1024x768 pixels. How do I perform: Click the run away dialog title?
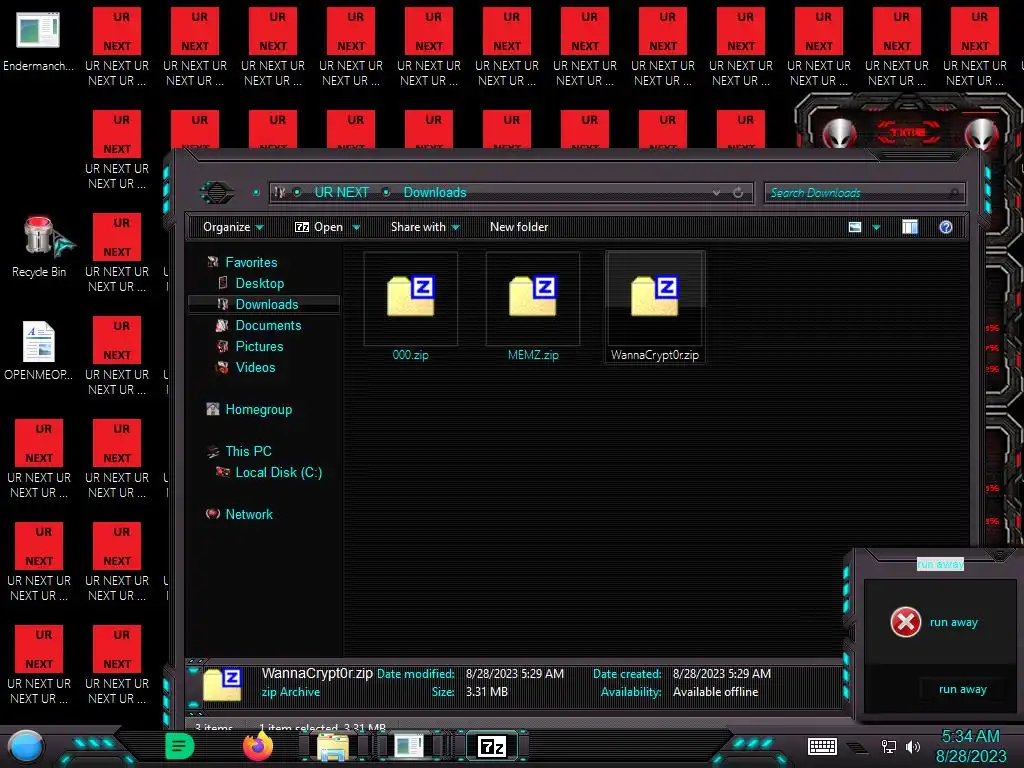pos(940,564)
